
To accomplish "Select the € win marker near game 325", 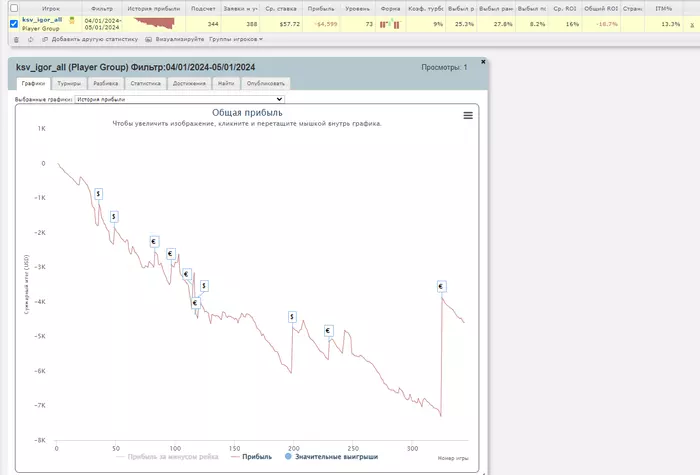I will pyautogui.click(x=441, y=286).
